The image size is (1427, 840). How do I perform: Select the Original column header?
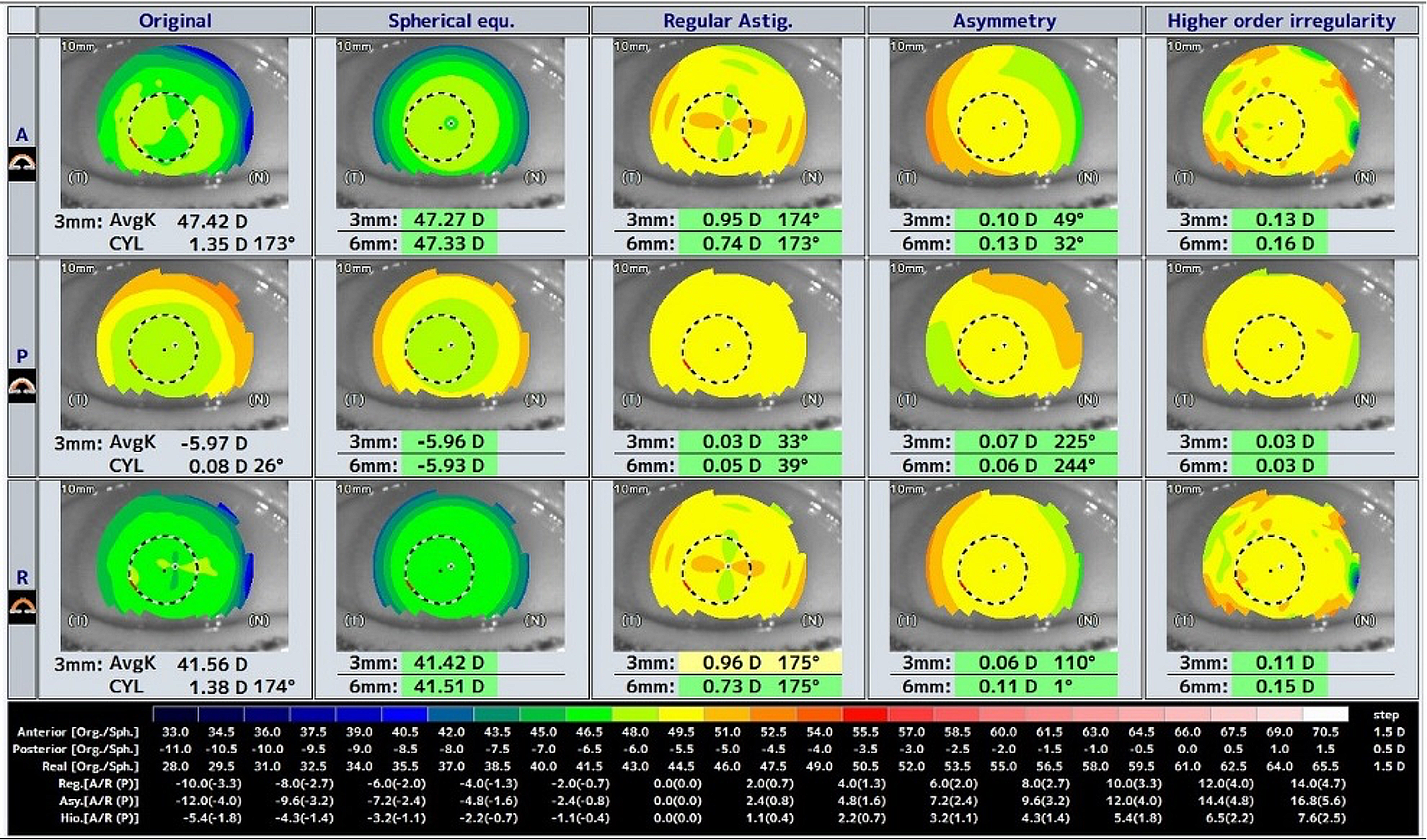(174, 20)
